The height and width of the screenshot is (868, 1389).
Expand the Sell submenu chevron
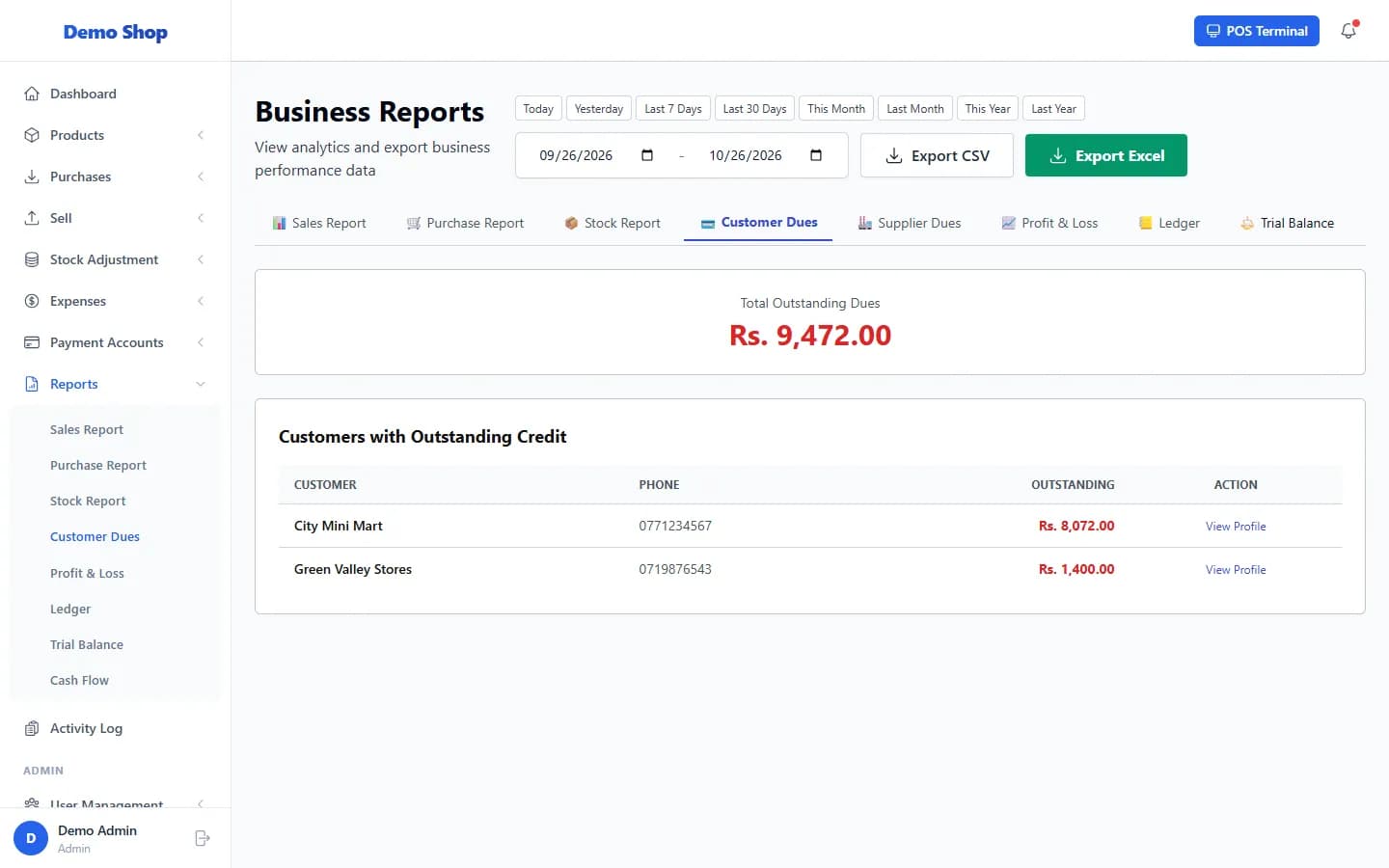201,218
